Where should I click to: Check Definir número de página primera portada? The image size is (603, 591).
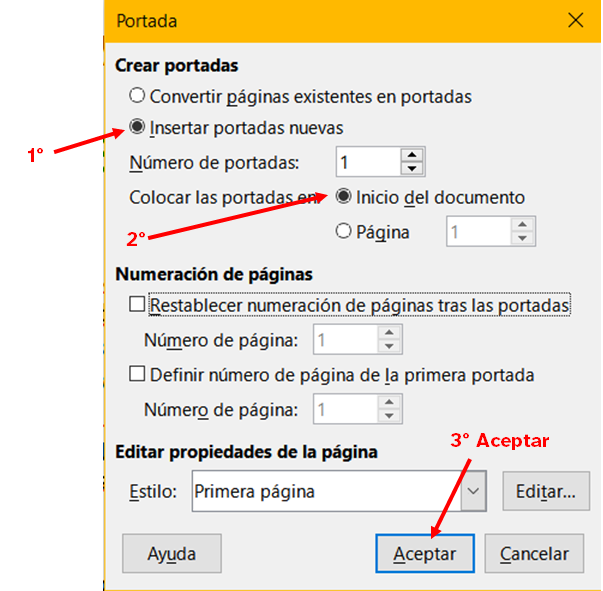tap(137, 376)
